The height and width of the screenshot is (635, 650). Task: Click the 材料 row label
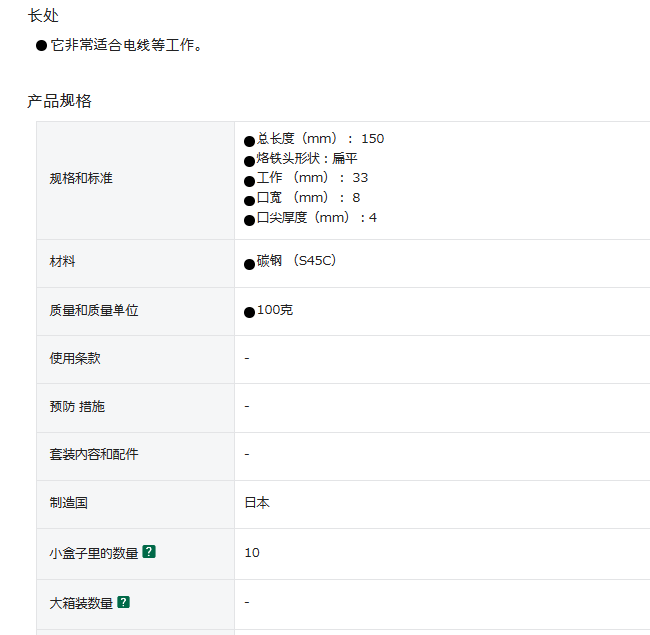coord(62,261)
